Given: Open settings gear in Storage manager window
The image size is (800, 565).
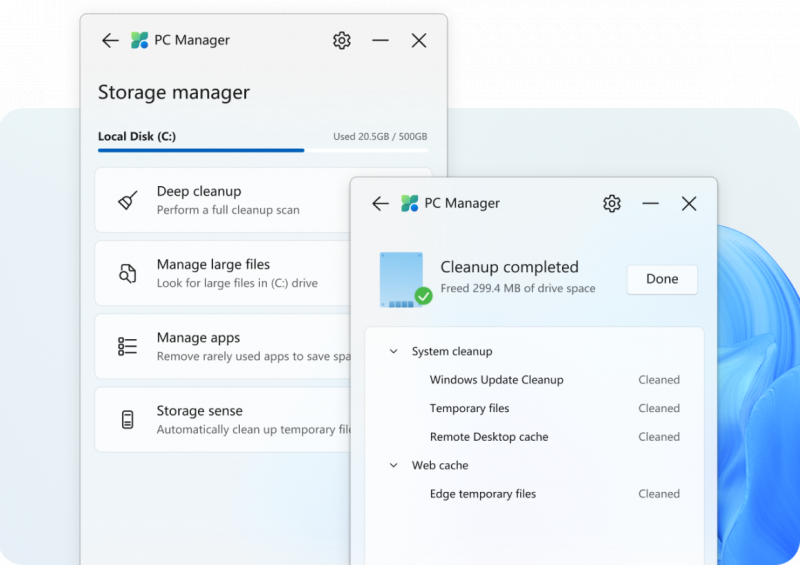Looking at the screenshot, I should (342, 40).
